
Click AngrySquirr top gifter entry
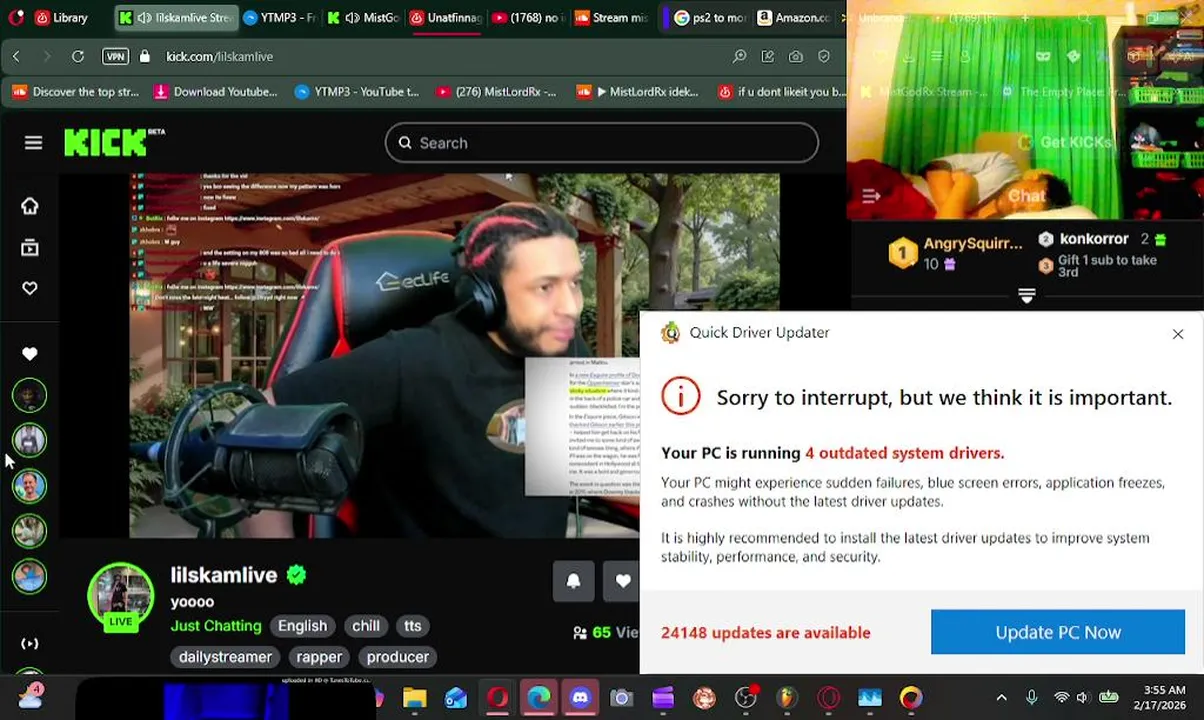956,253
